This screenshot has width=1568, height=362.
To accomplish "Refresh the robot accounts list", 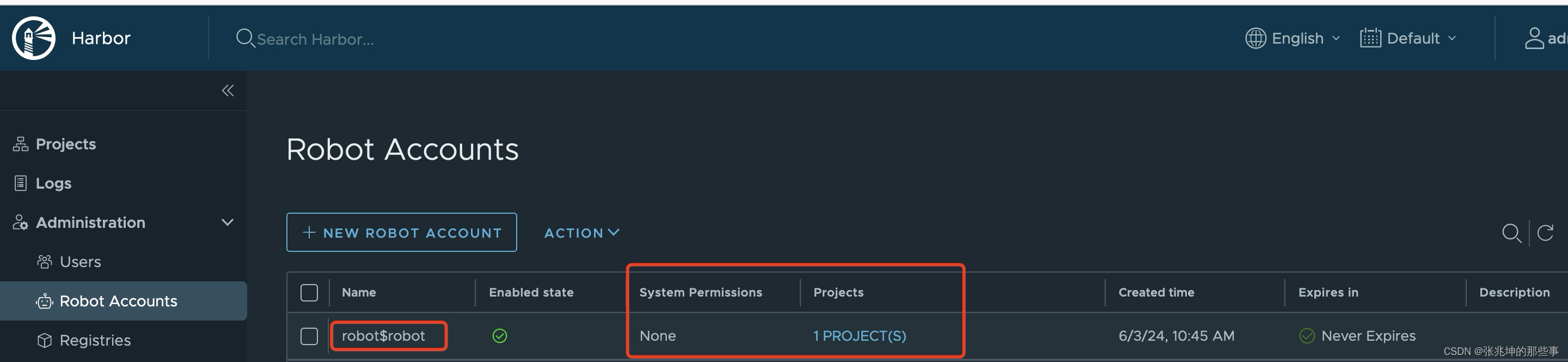I will [1545, 233].
